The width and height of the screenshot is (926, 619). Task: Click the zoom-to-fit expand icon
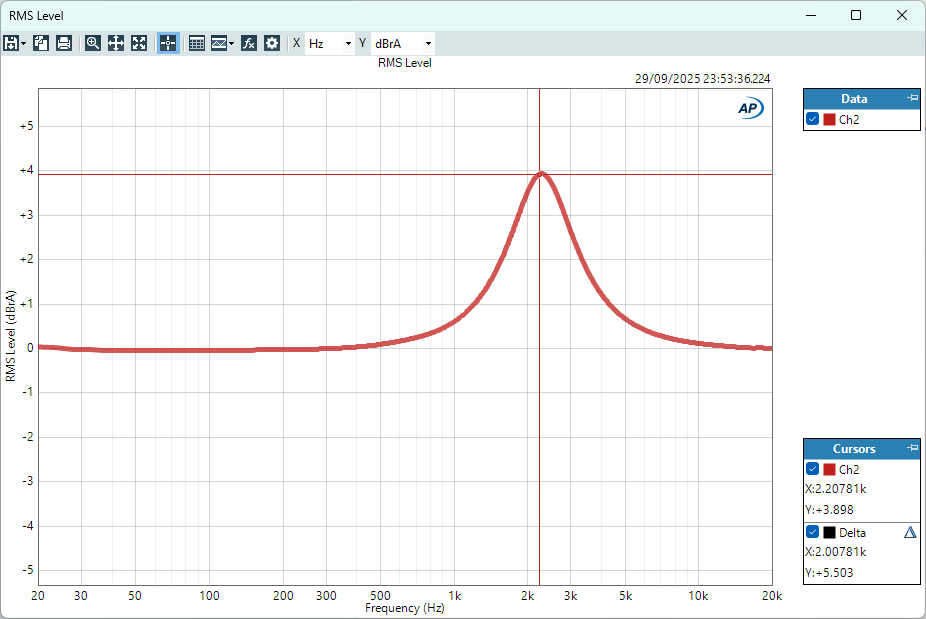[139, 43]
